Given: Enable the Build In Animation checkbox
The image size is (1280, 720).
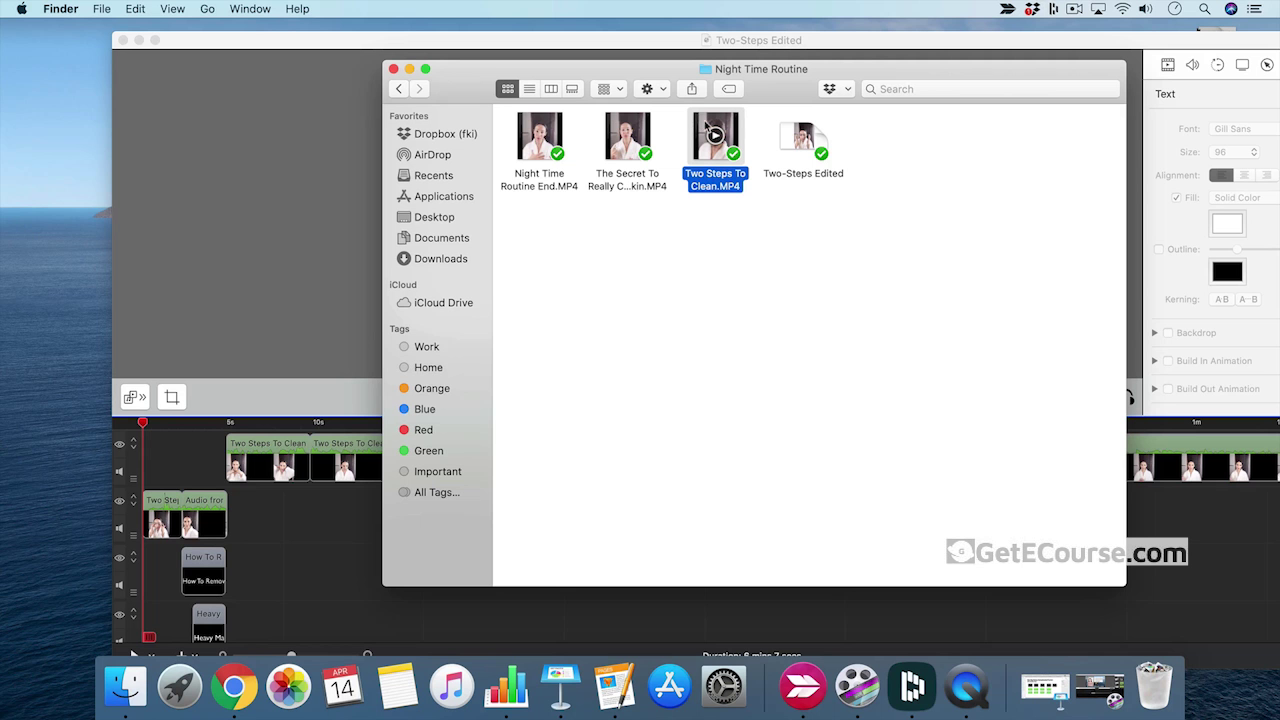Looking at the screenshot, I should (1167, 361).
